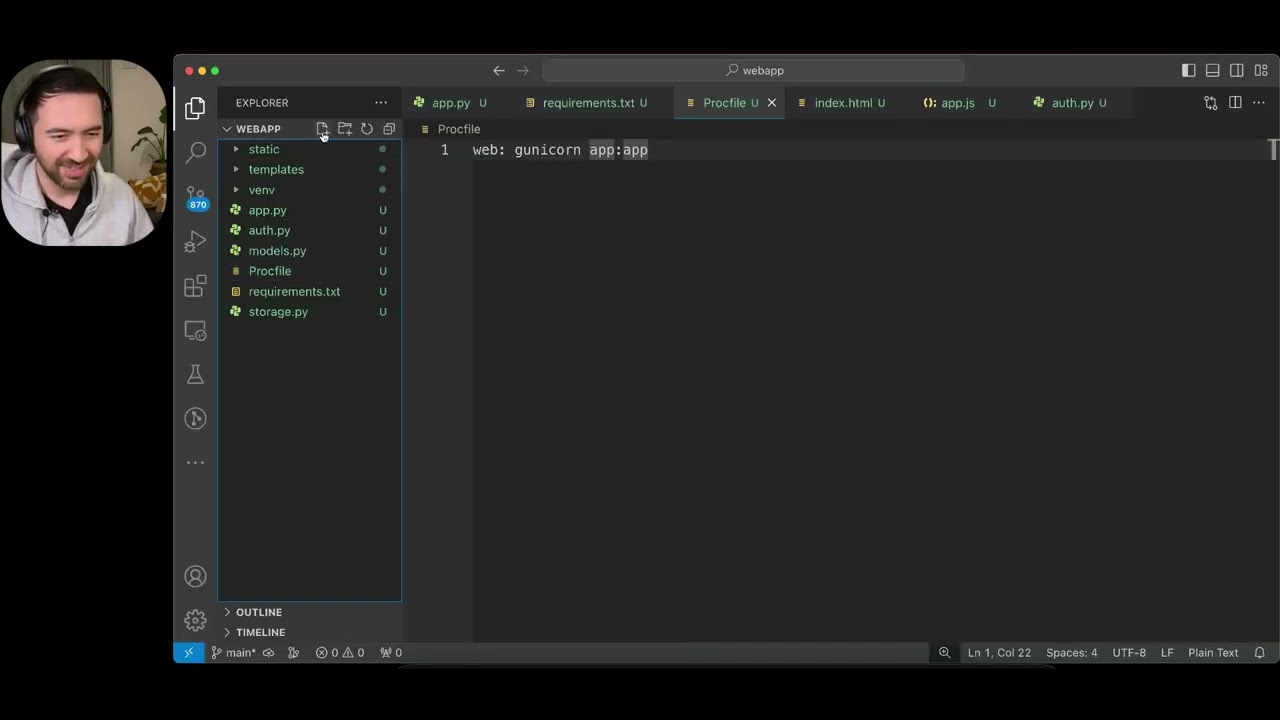Screen dimensions: 1280x720
Task: Toggle the primary side bar visibility
Action: point(1188,70)
